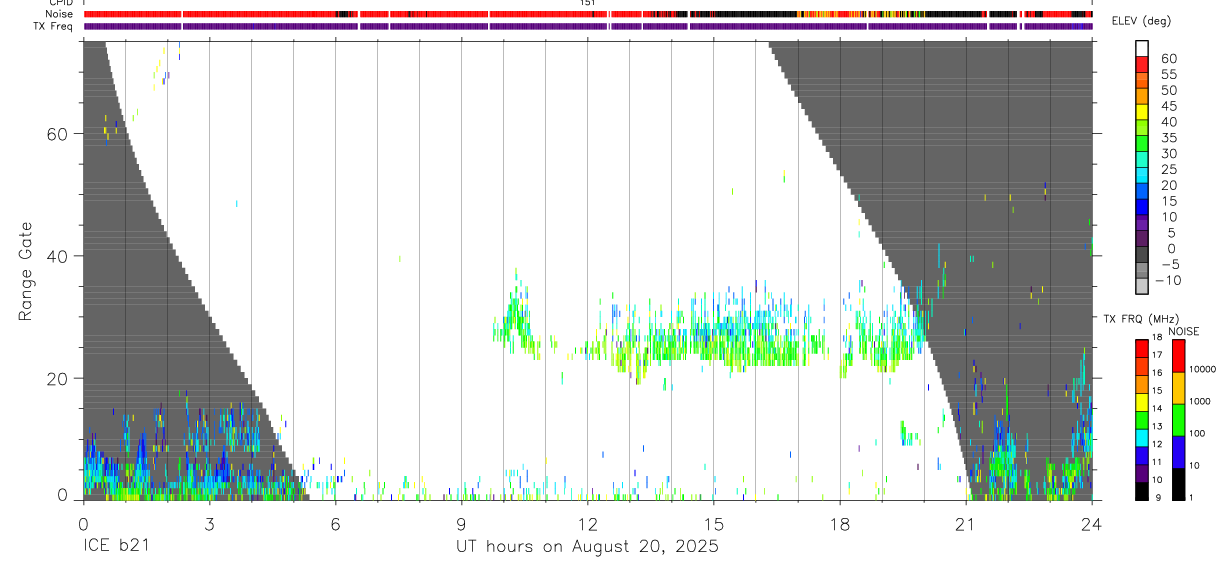1228x567 pixels.
Task: Click the '40' tick on the Range Gate axis
Action: [x=58, y=256]
